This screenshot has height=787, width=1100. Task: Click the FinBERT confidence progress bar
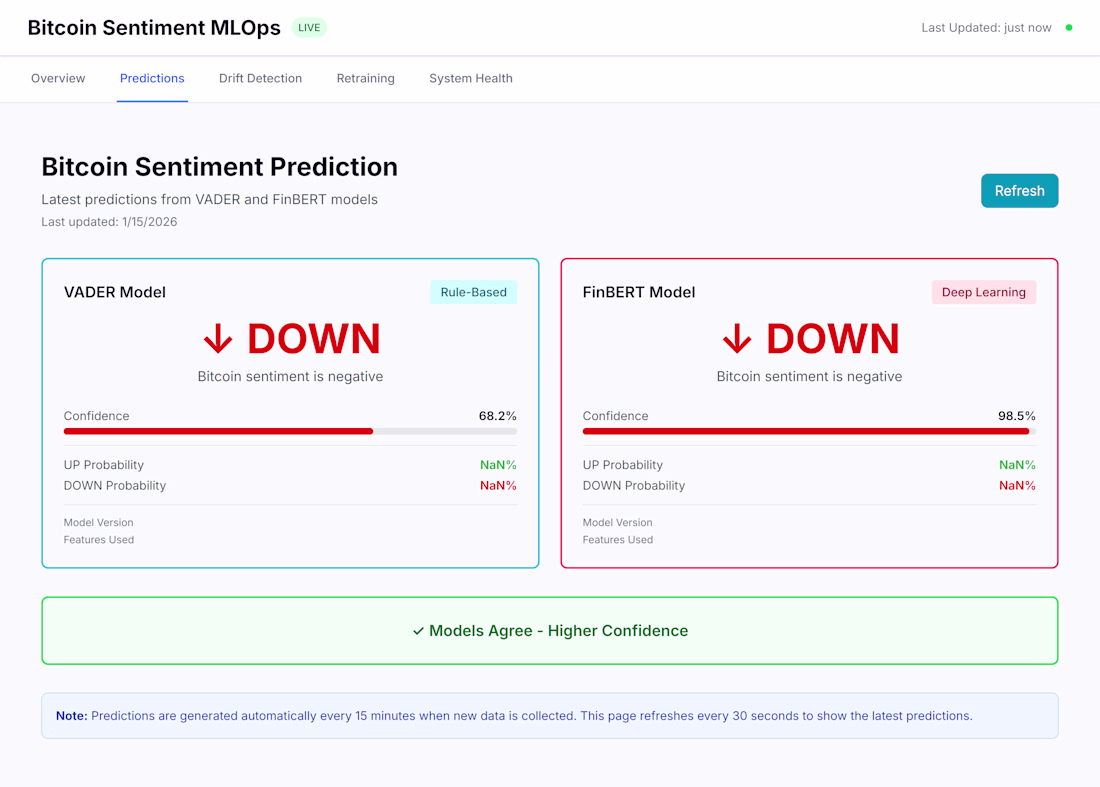pos(809,431)
